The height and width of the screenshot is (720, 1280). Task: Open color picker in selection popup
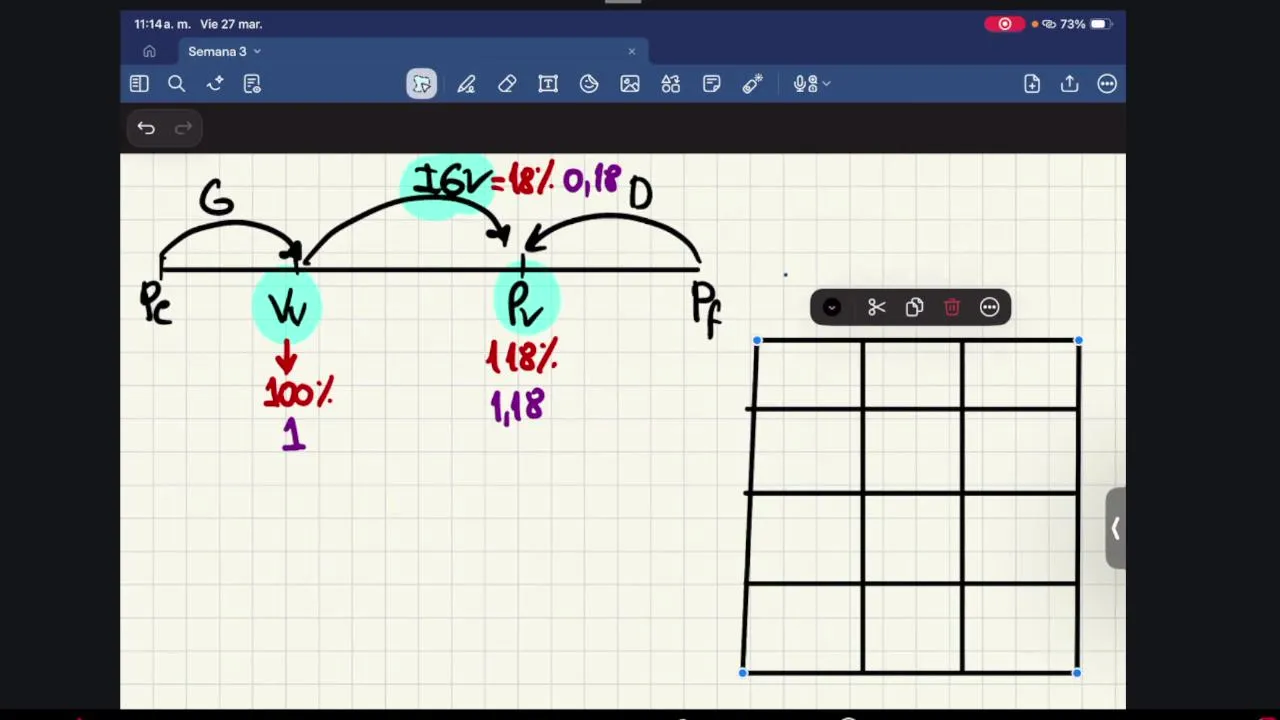(x=832, y=308)
